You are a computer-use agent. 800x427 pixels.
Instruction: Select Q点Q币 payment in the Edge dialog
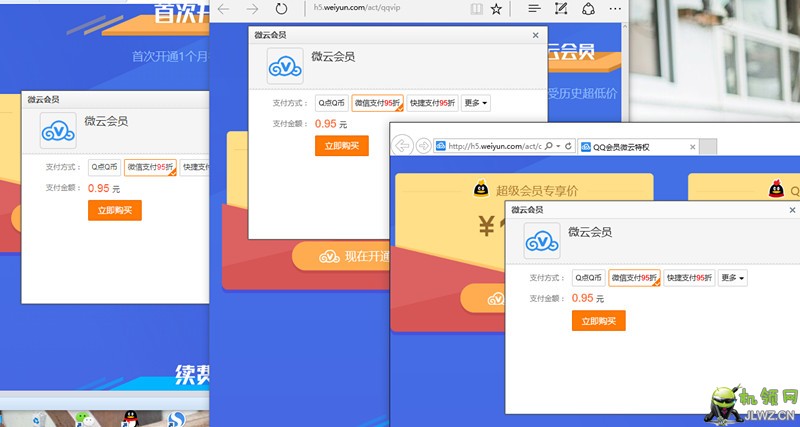pyautogui.click(x=332, y=103)
